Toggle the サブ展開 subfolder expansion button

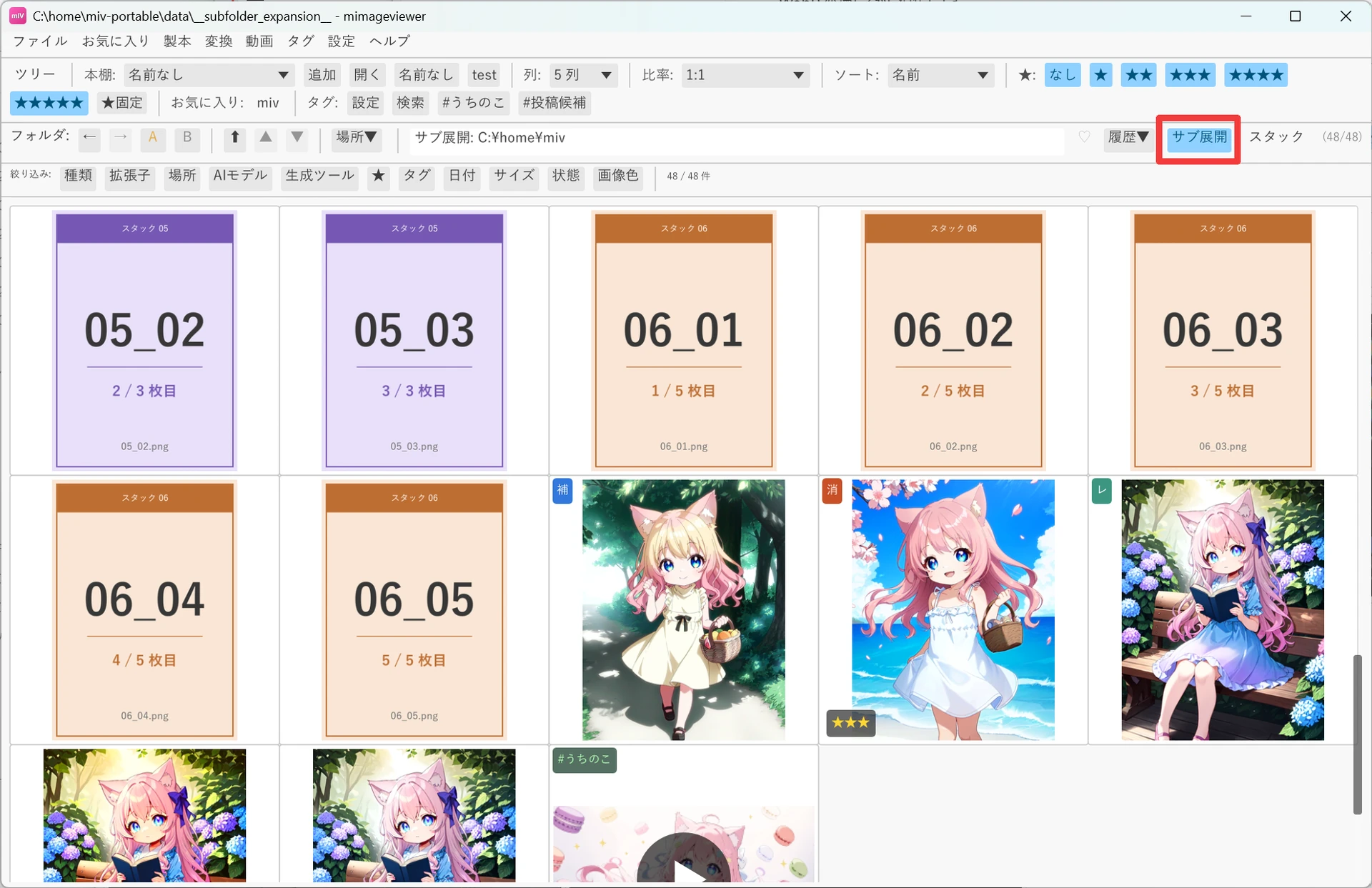1199,137
